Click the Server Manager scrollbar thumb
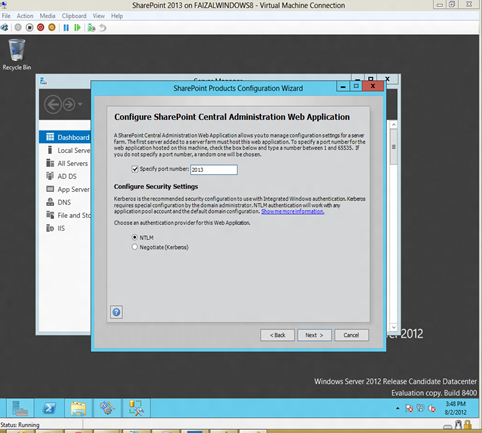Screen dimensions: 482x433 394,147
